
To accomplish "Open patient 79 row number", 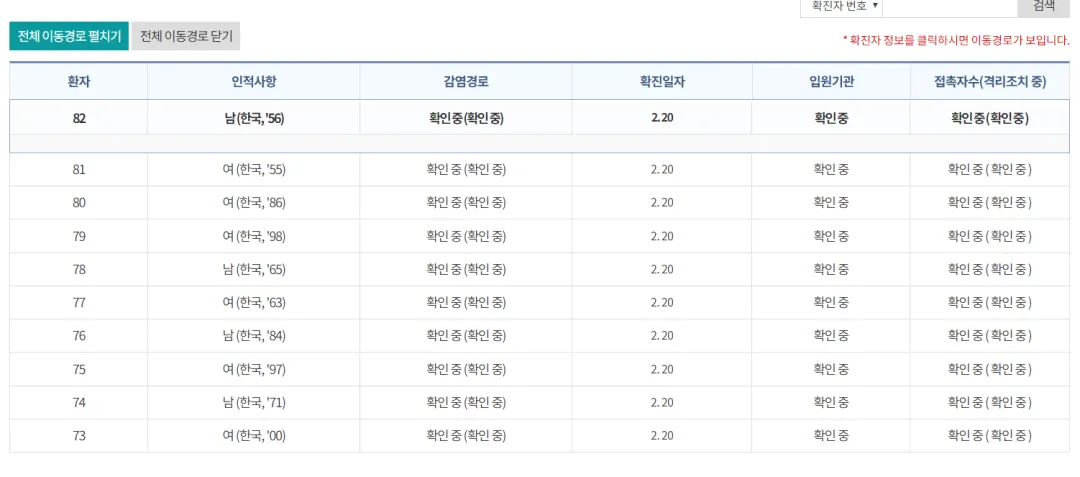I will pyautogui.click(x=79, y=236).
